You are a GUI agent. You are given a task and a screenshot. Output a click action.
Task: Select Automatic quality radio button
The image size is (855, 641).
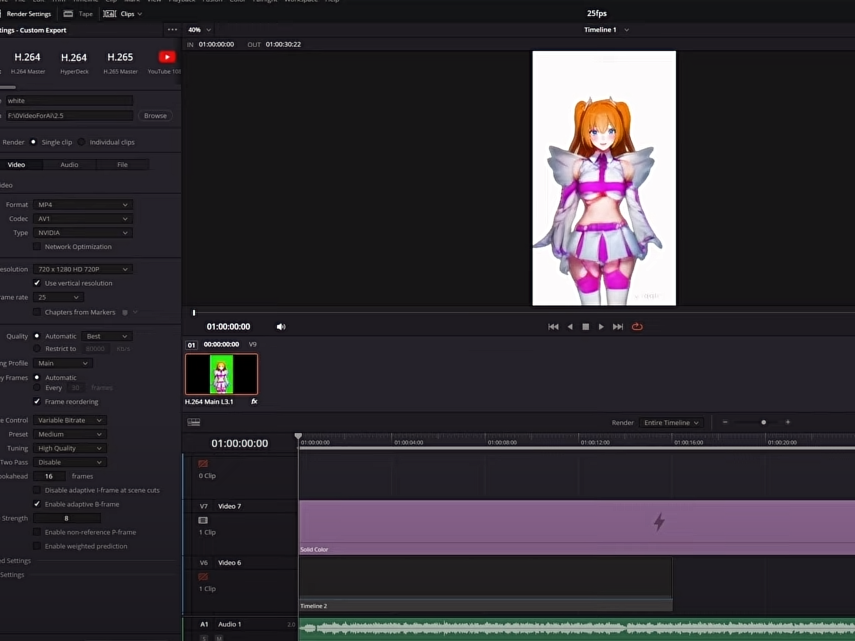pyautogui.click(x=37, y=336)
